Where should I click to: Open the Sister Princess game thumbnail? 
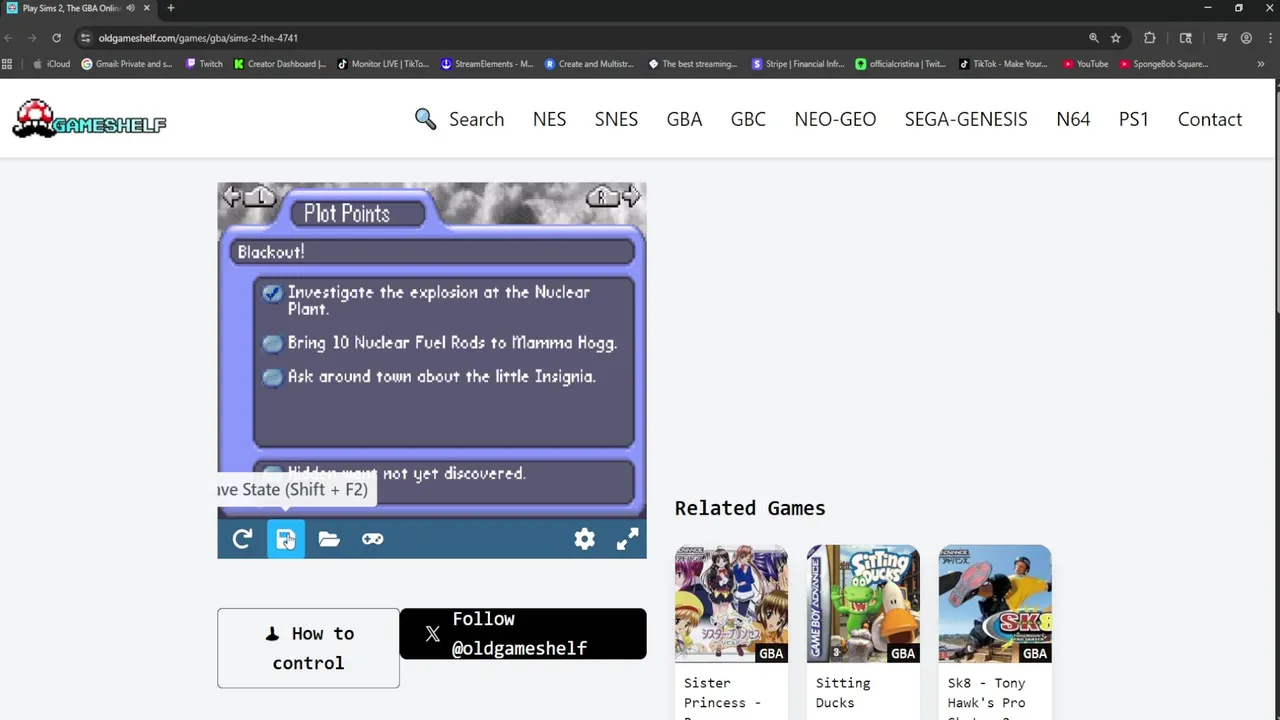point(731,604)
